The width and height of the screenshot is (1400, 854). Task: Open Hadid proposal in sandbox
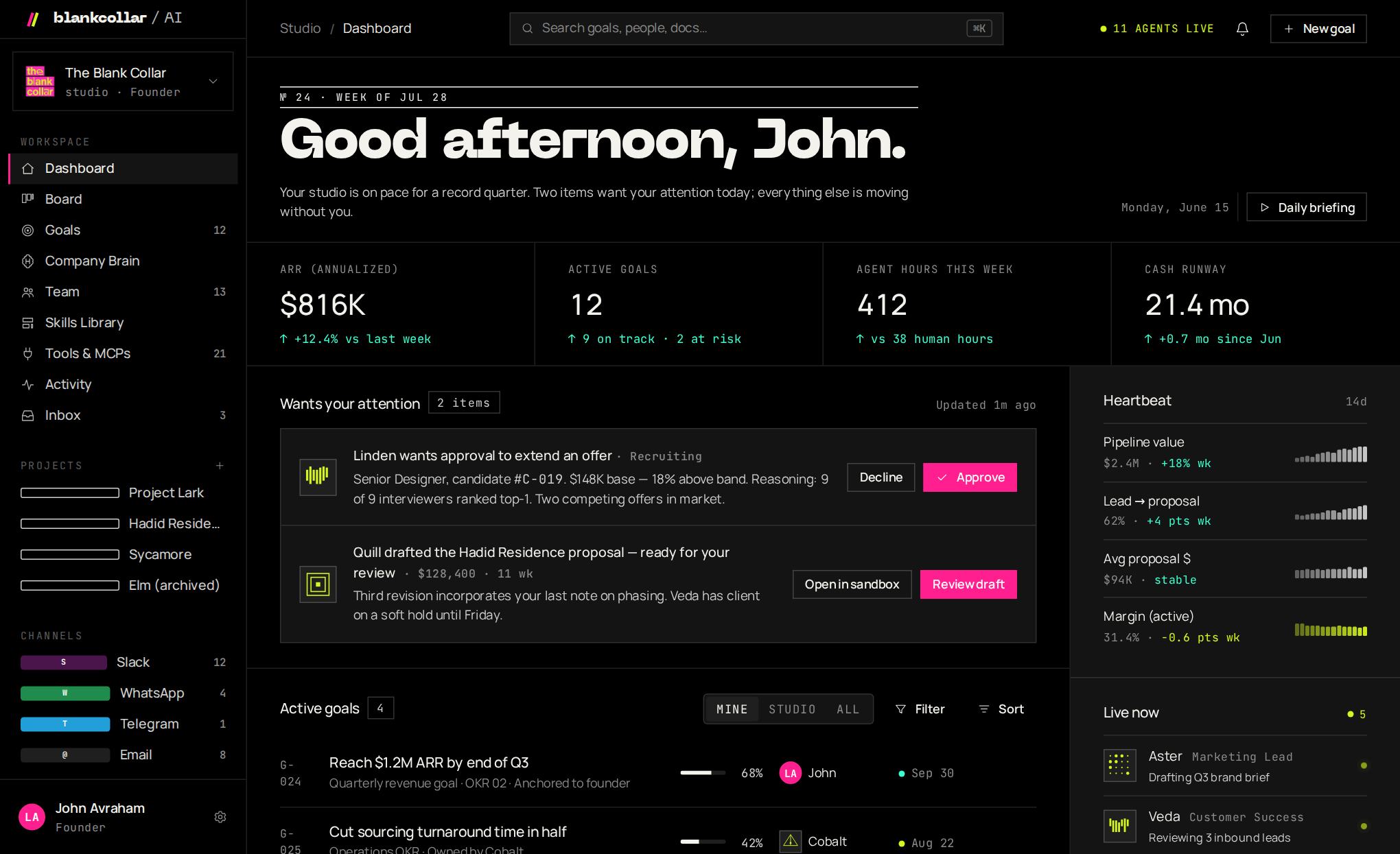point(852,584)
